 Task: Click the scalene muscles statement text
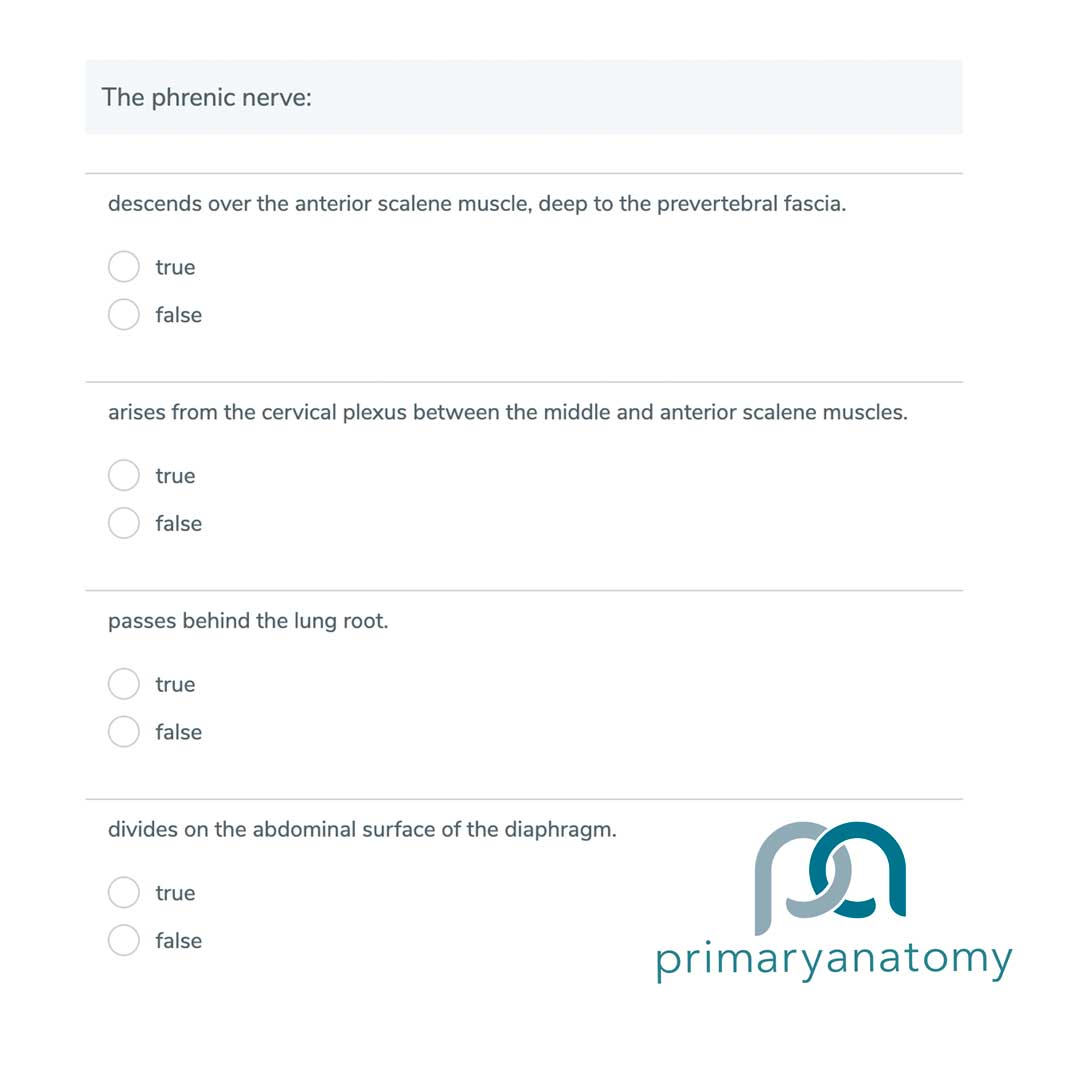pyautogui.click(x=508, y=412)
